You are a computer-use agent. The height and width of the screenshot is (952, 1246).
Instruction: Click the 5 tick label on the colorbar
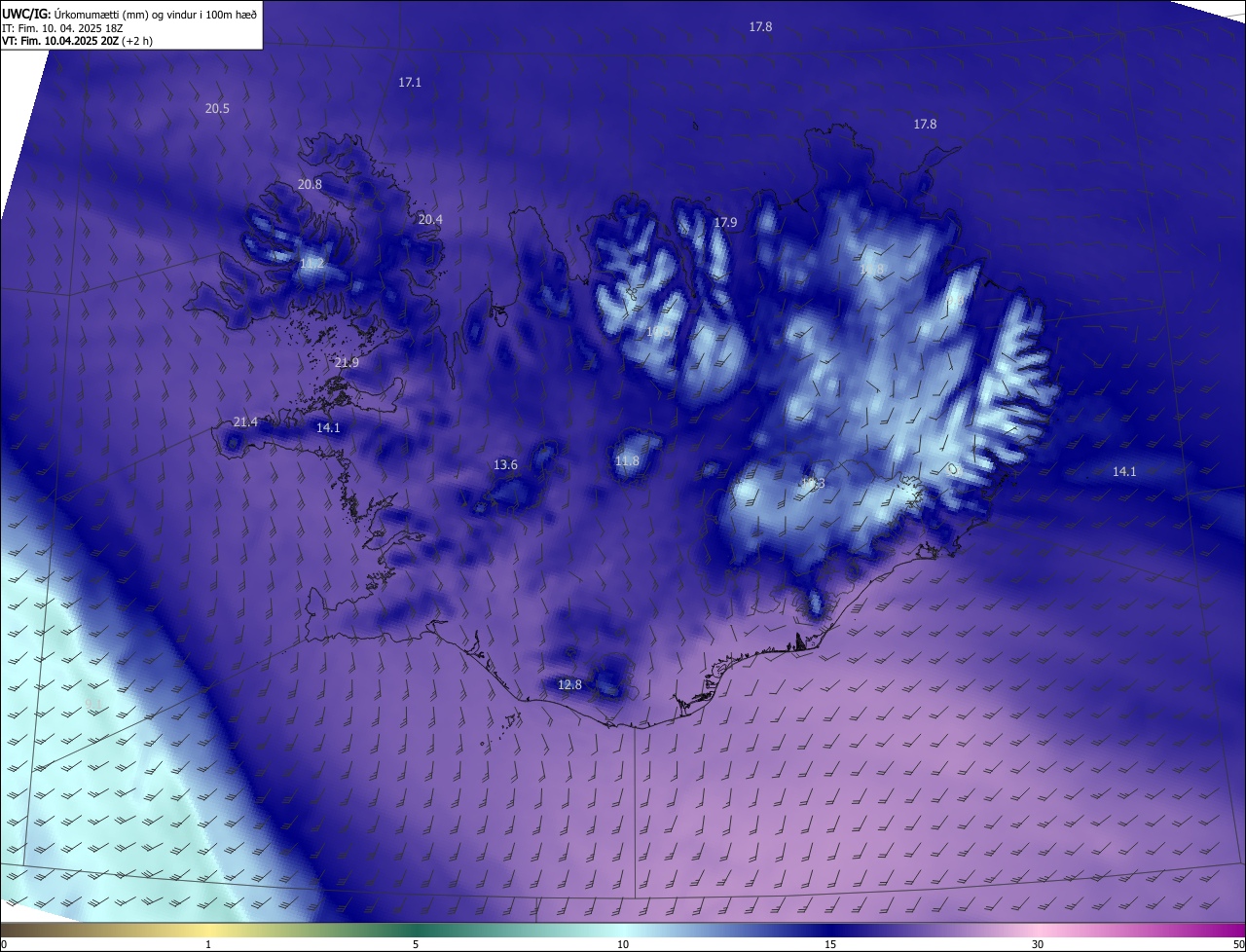416,945
